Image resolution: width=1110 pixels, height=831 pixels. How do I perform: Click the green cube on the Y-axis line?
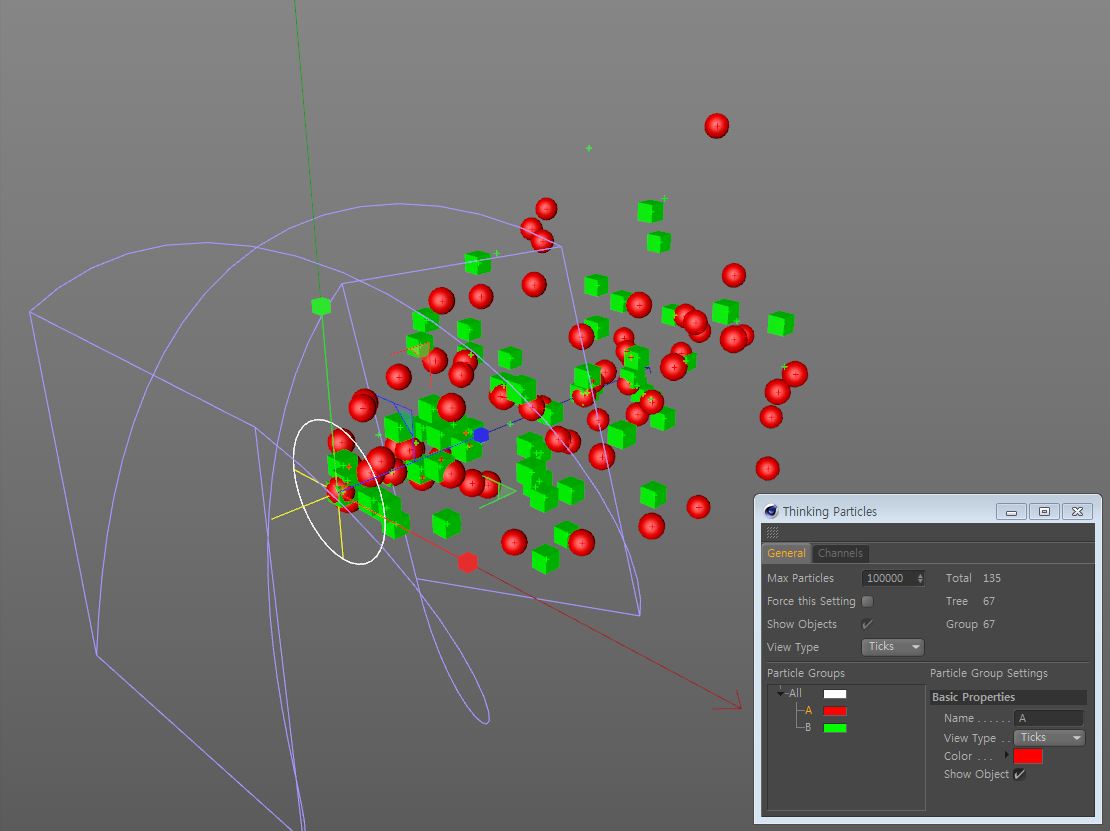click(x=321, y=306)
